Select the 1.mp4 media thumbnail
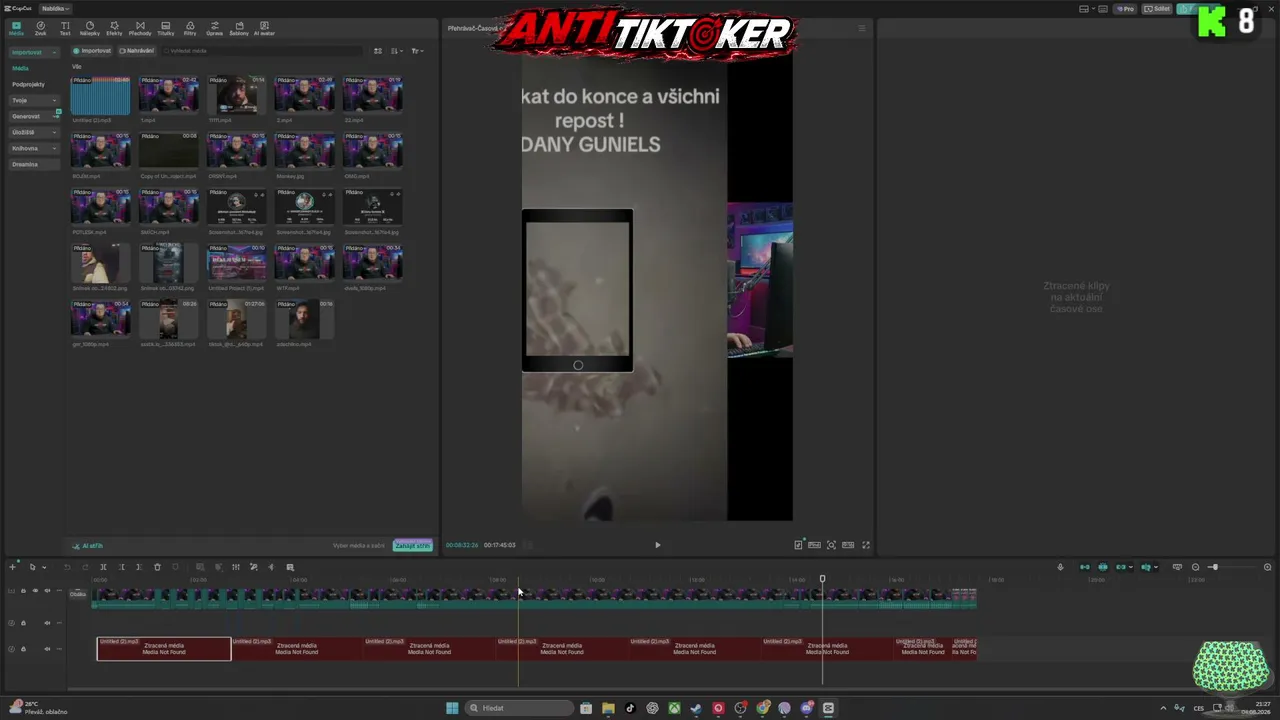1280x720 pixels. coord(168,96)
